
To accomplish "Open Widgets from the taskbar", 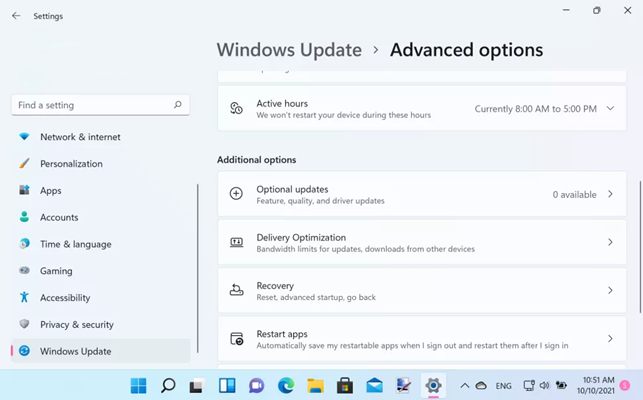I will click(x=227, y=386).
